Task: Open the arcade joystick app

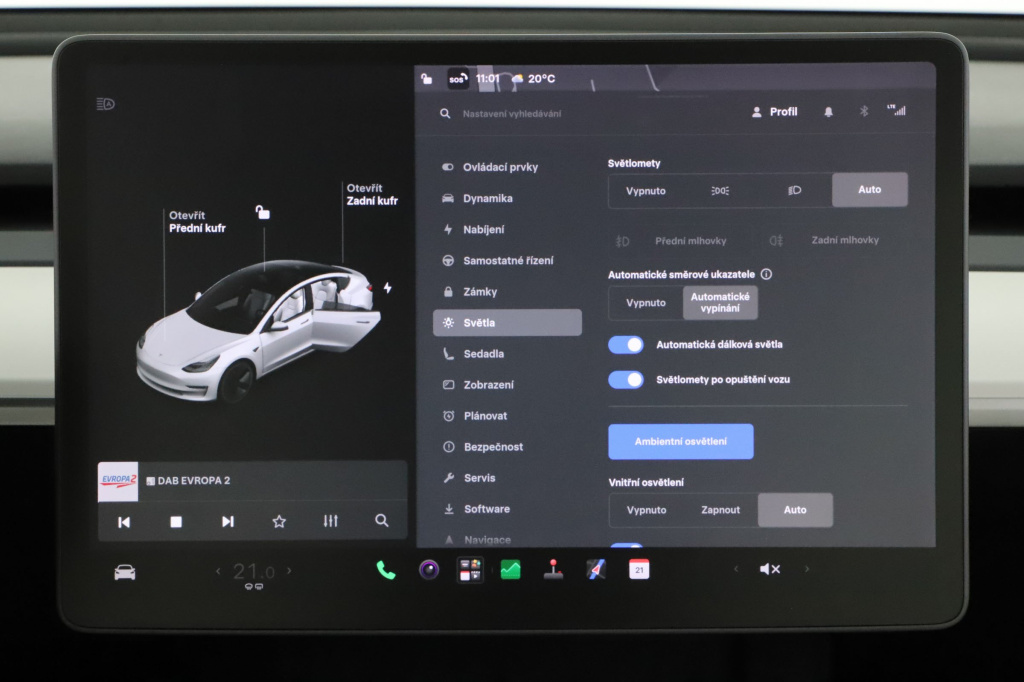Action: [x=553, y=570]
